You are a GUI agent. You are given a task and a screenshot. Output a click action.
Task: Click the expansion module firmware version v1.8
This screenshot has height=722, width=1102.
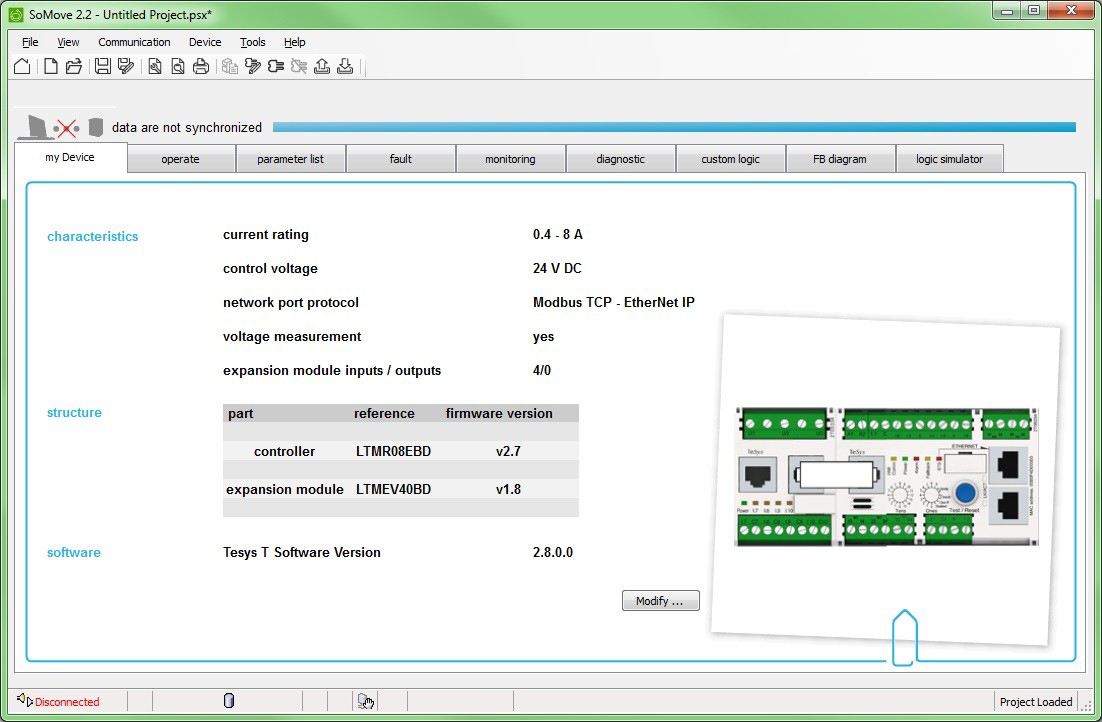[508, 489]
